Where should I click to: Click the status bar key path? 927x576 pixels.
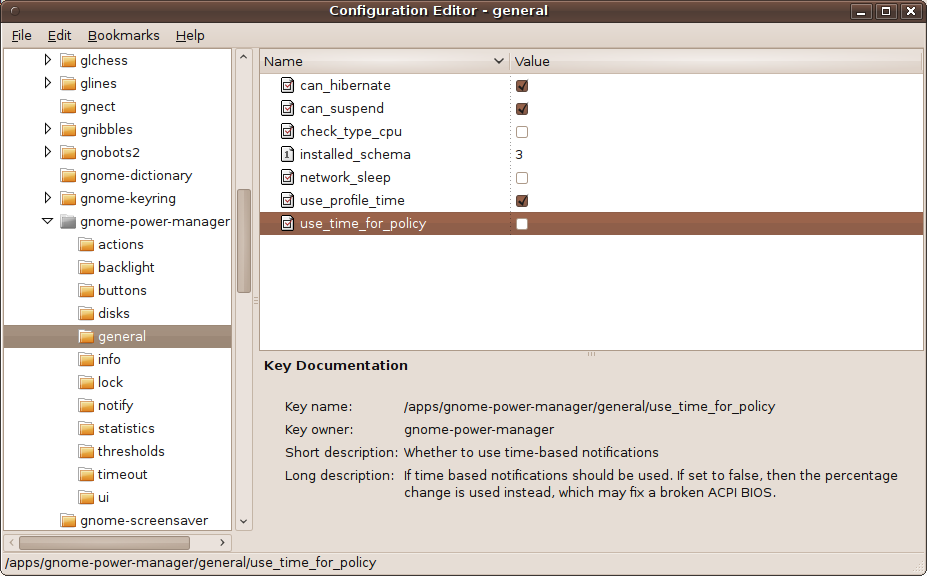coord(190,562)
